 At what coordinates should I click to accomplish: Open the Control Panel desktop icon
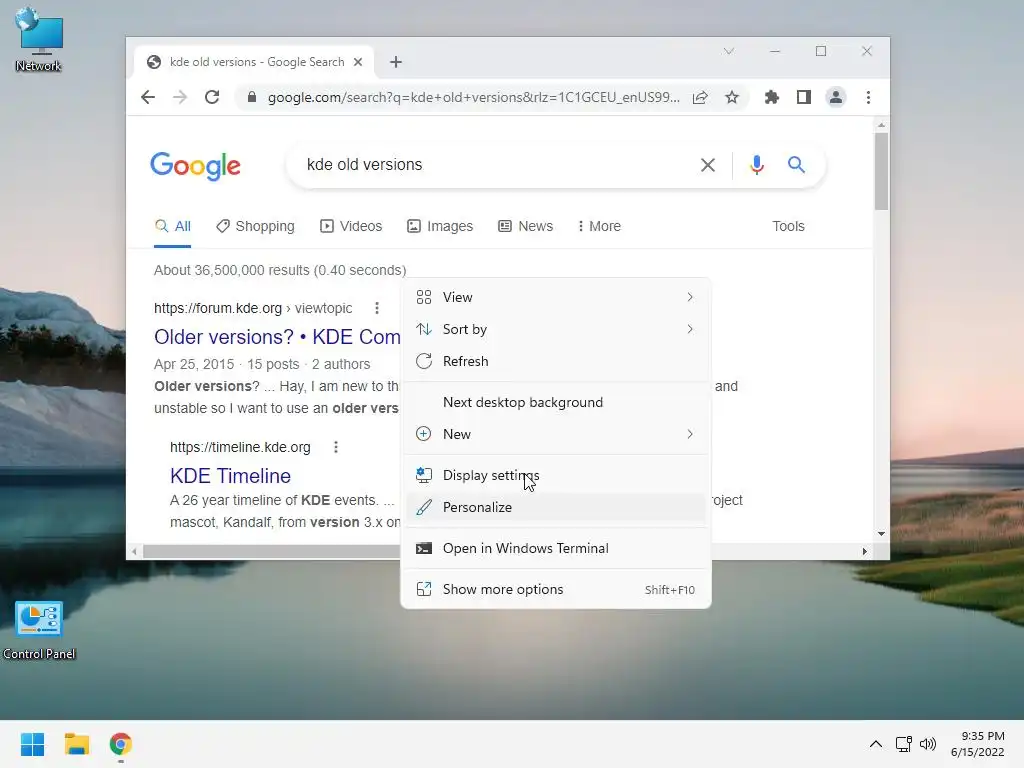[39, 630]
